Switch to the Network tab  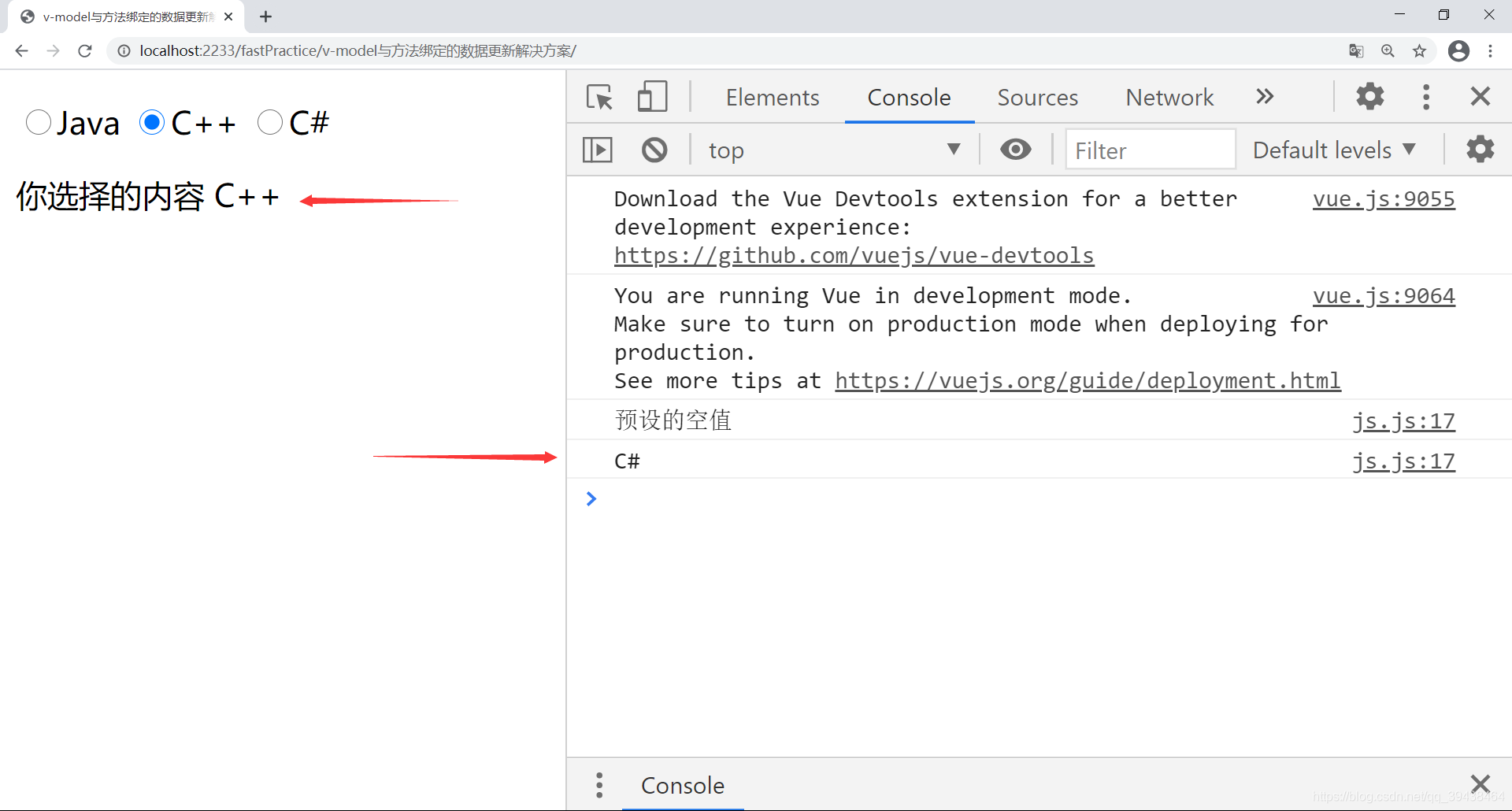point(1169,97)
